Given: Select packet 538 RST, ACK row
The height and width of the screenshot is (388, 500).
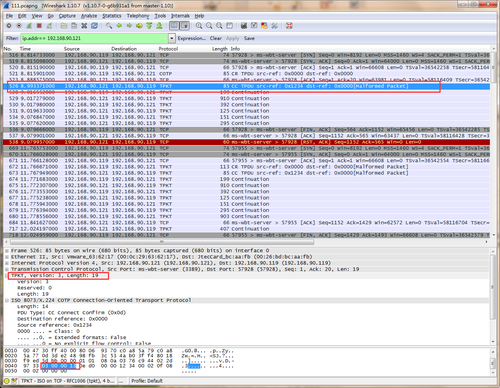Looking at the screenshot, I should pyautogui.click(x=247, y=142).
